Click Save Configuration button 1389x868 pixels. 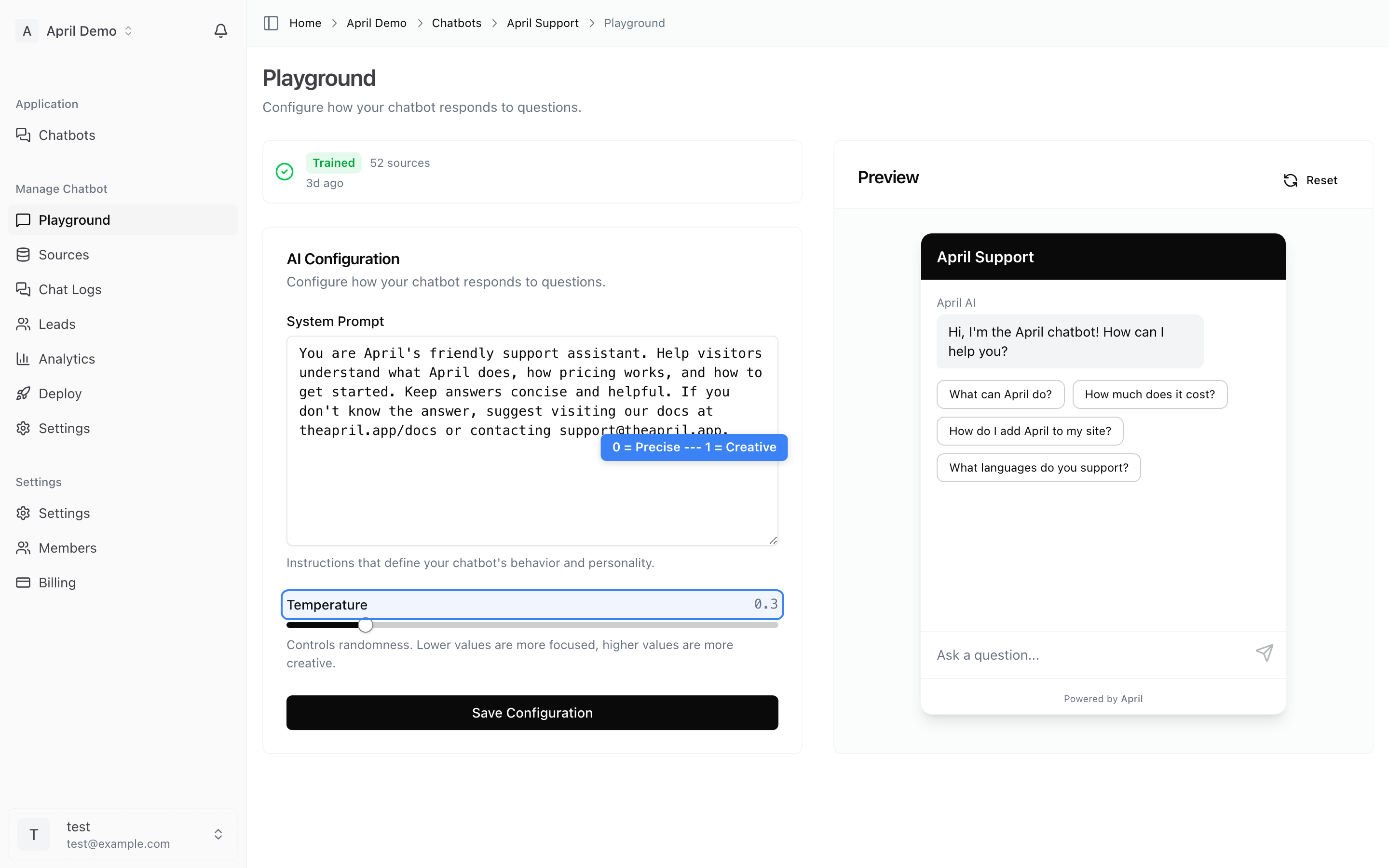(532, 712)
